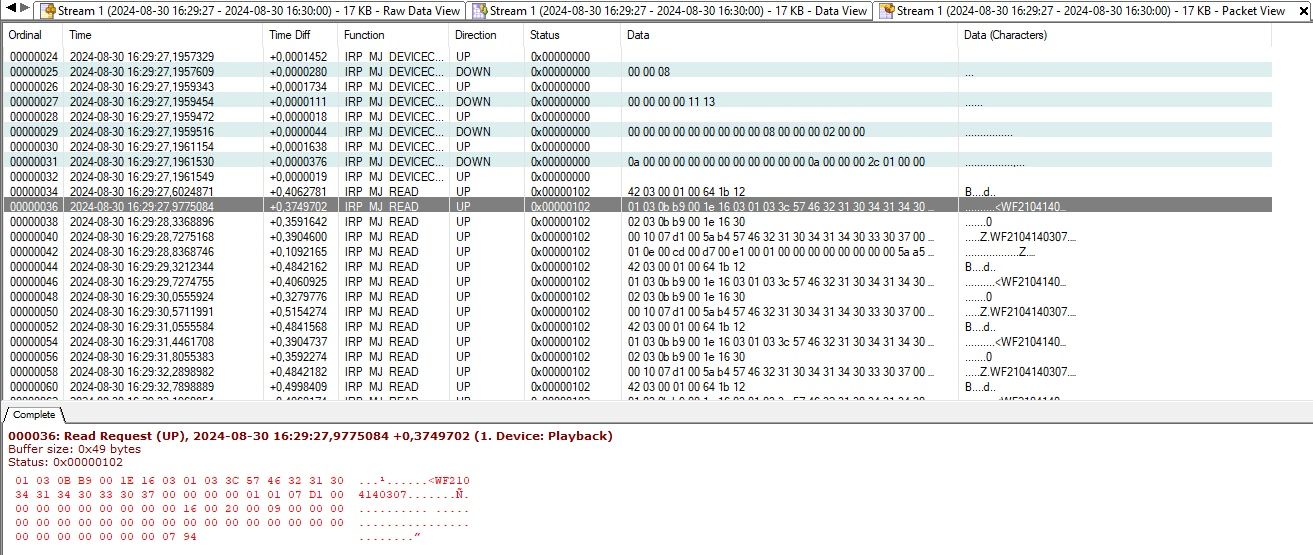Click the Data column header
This screenshot has width=1313, height=555.
789,35
